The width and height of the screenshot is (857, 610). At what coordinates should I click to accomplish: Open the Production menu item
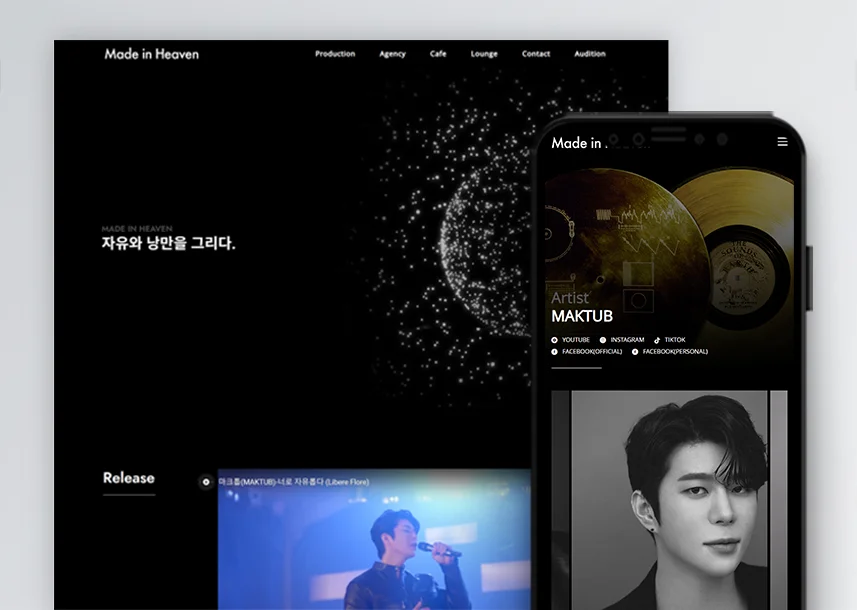(x=335, y=54)
